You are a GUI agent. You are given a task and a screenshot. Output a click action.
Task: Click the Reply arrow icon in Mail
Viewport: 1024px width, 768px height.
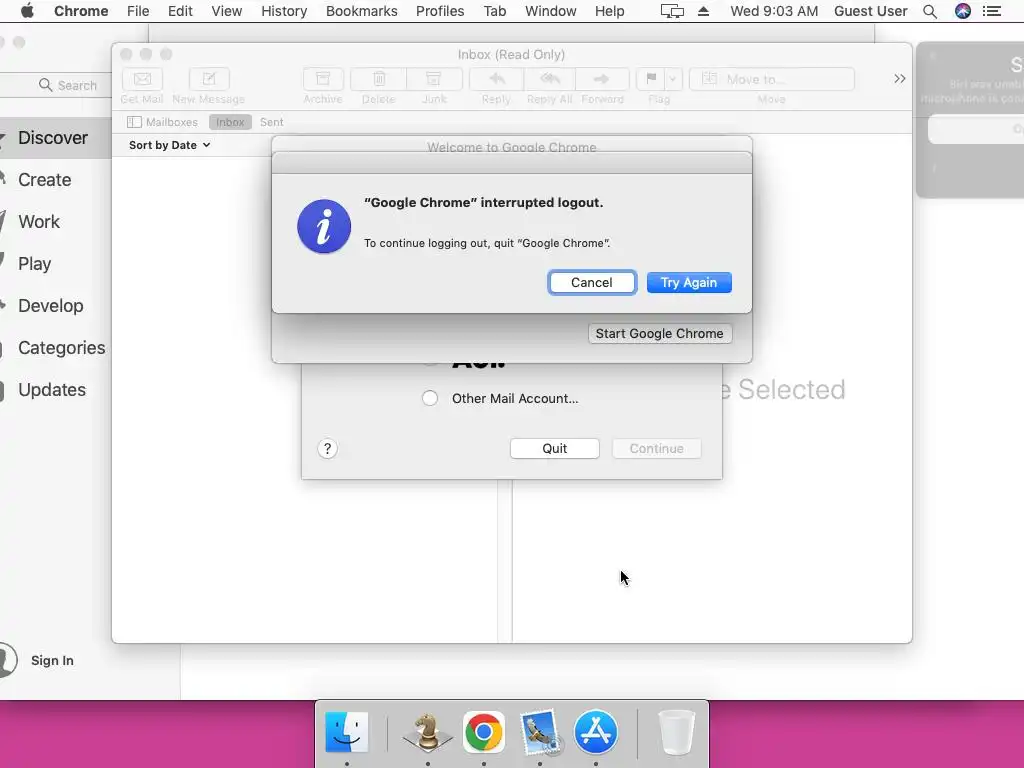coord(496,79)
